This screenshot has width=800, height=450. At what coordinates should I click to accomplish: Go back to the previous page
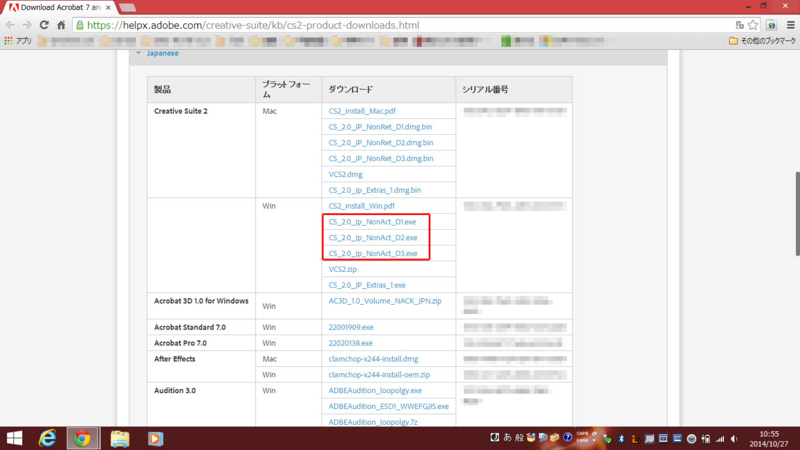(10, 24)
